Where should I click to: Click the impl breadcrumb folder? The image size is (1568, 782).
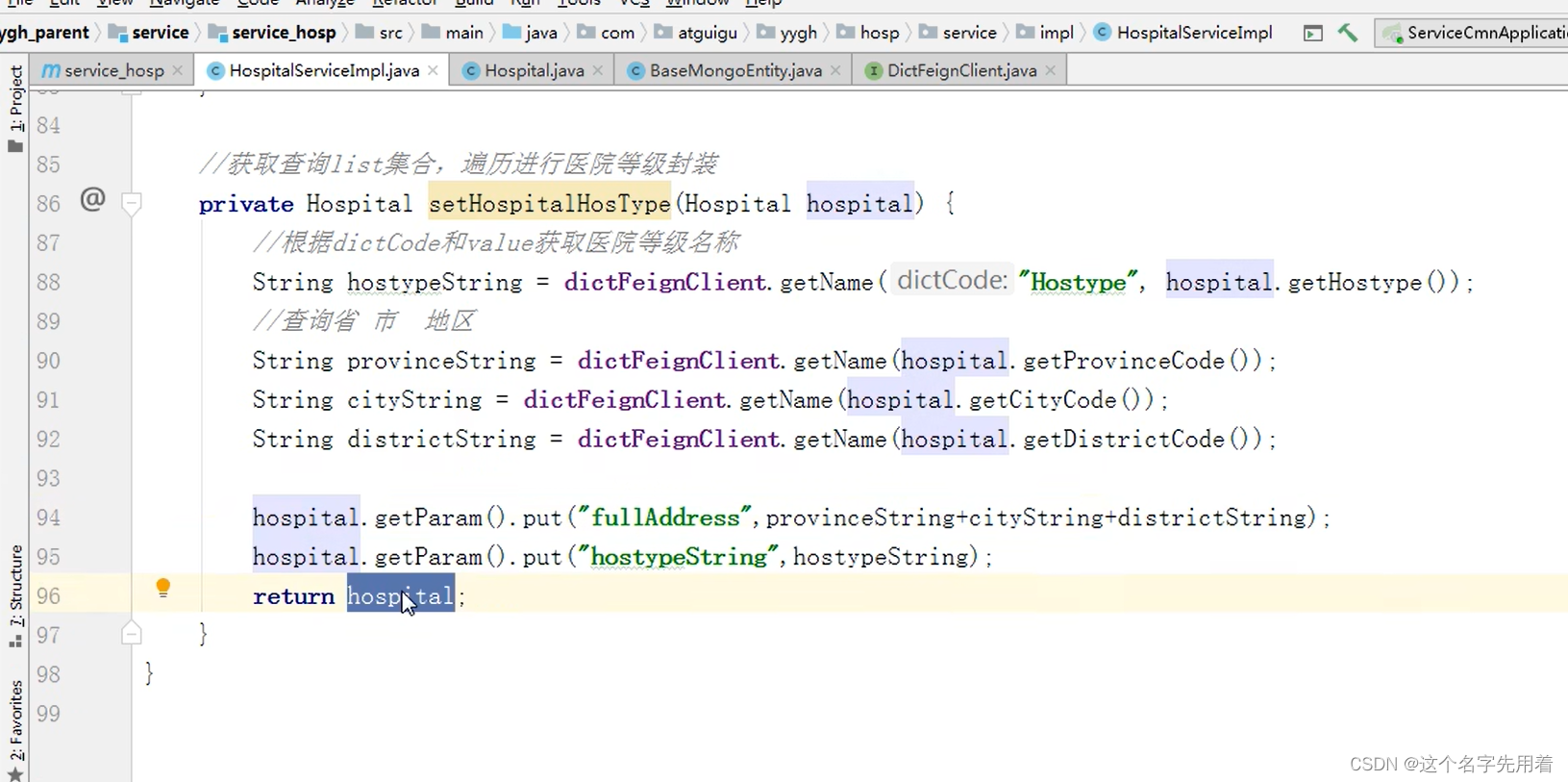pos(1045,33)
